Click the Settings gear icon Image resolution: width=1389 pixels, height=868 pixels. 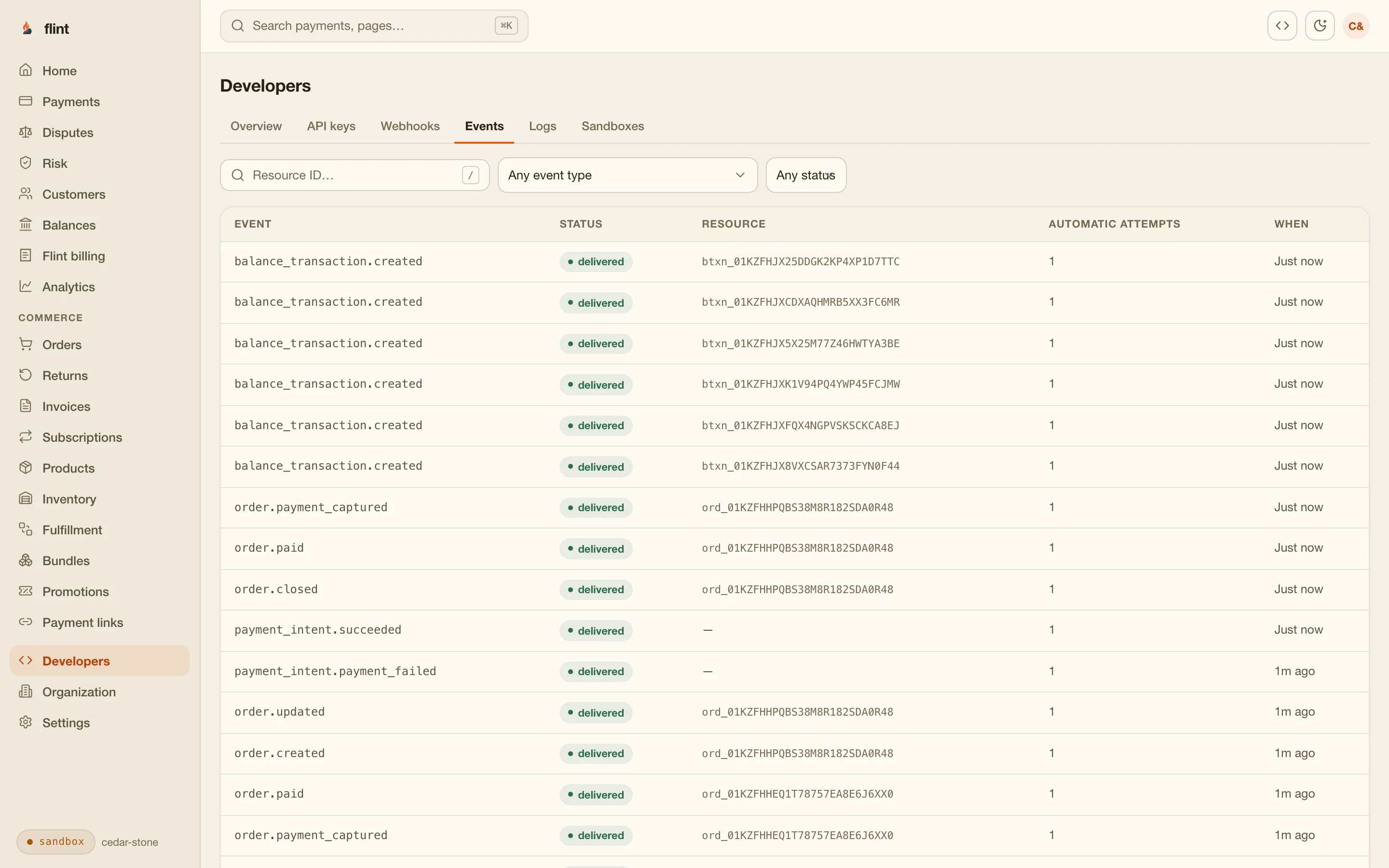click(x=25, y=722)
